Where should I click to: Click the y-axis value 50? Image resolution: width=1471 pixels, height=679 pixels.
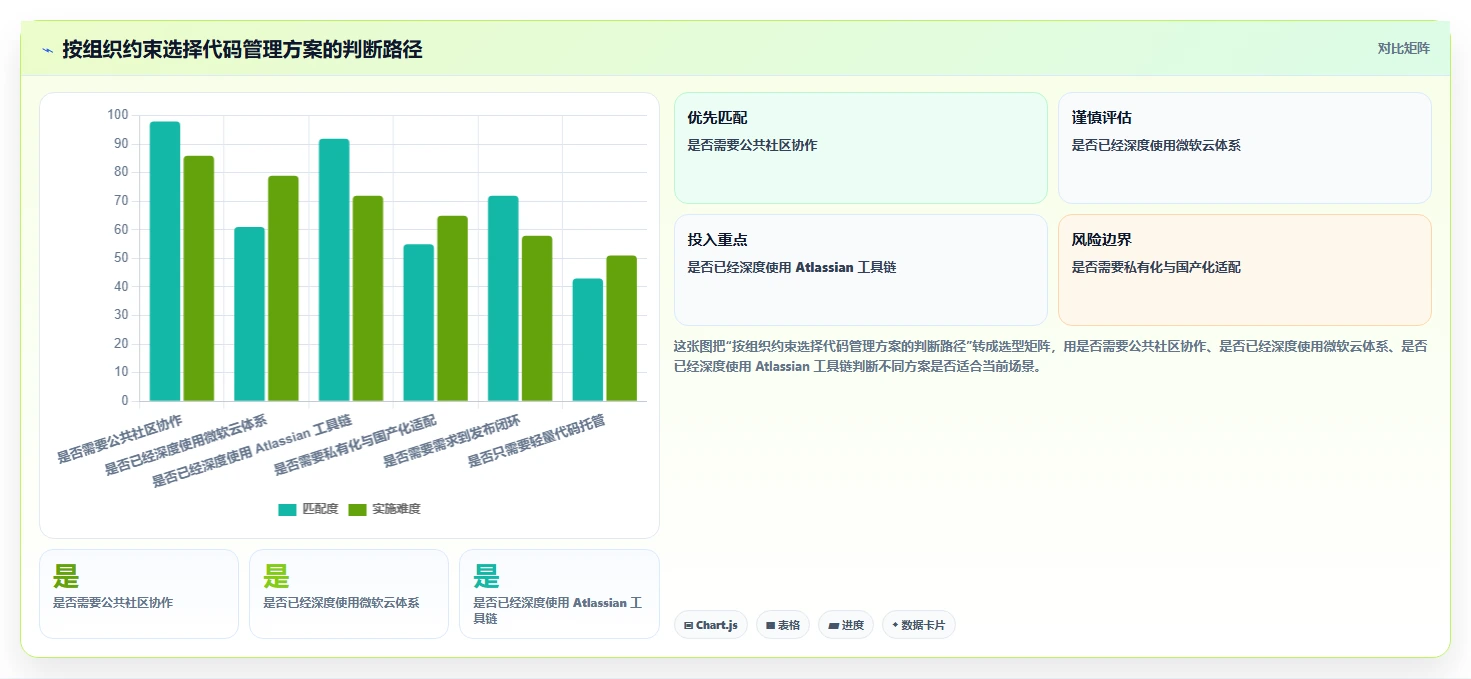[x=121, y=258]
